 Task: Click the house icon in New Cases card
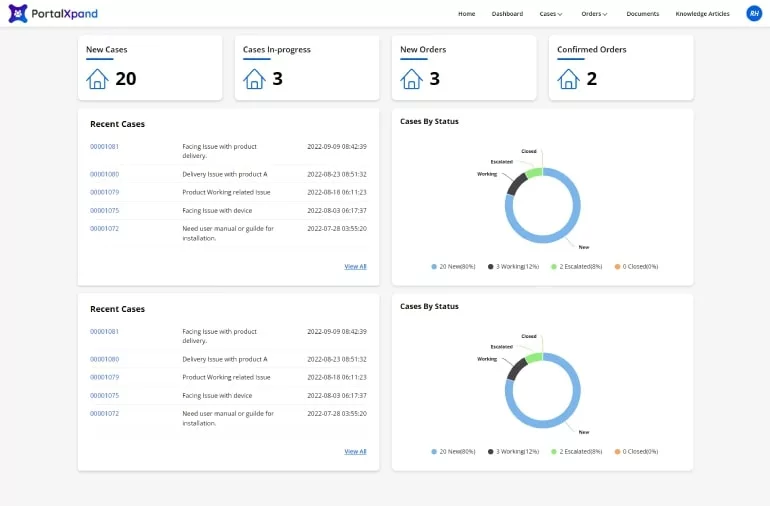point(97,79)
